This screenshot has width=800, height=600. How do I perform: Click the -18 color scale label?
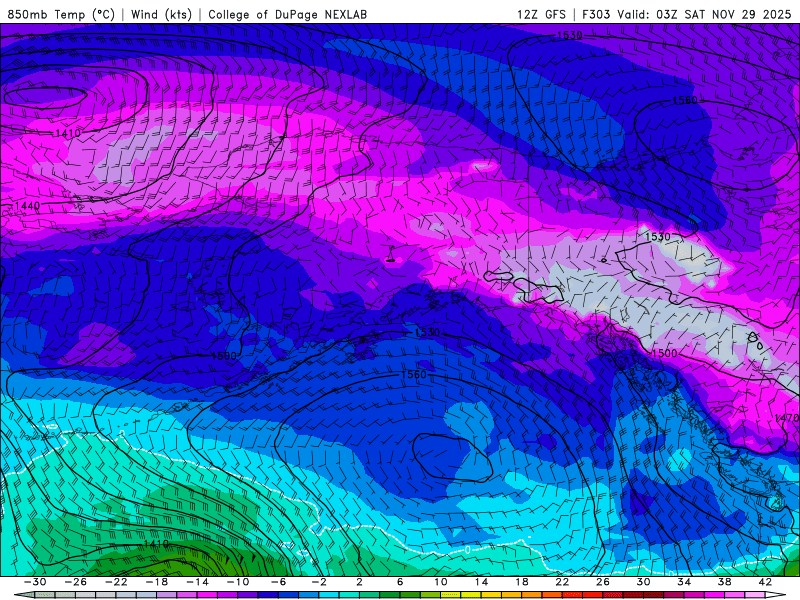[x=157, y=582]
